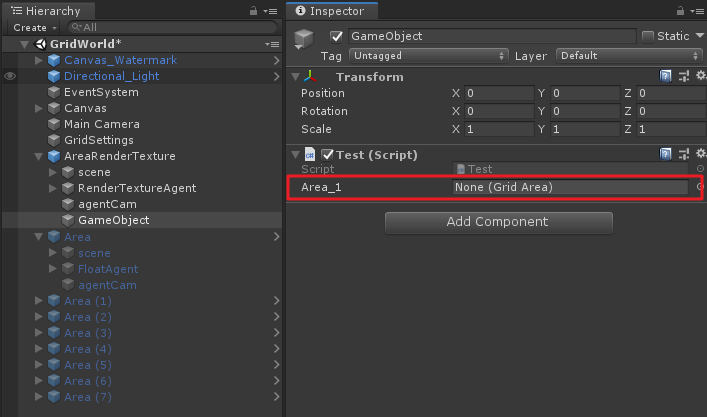Open Transform component help reference
The height and width of the screenshot is (417, 707).
click(x=666, y=76)
